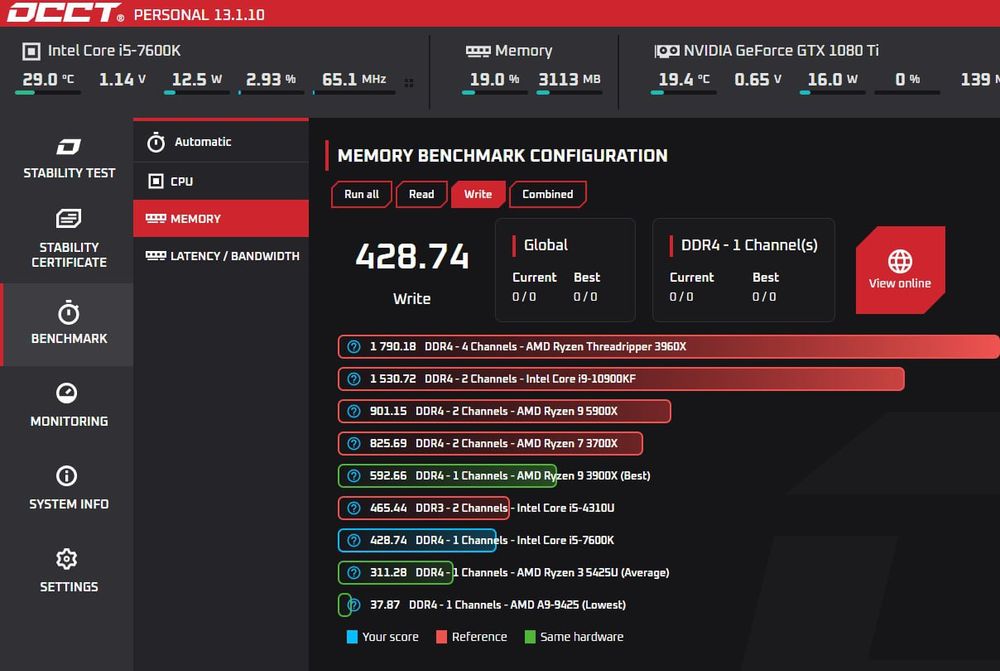This screenshot has height=671, width=1000.
Task: Click the green Same hardware legend swatch
Action: pos(529,637)
